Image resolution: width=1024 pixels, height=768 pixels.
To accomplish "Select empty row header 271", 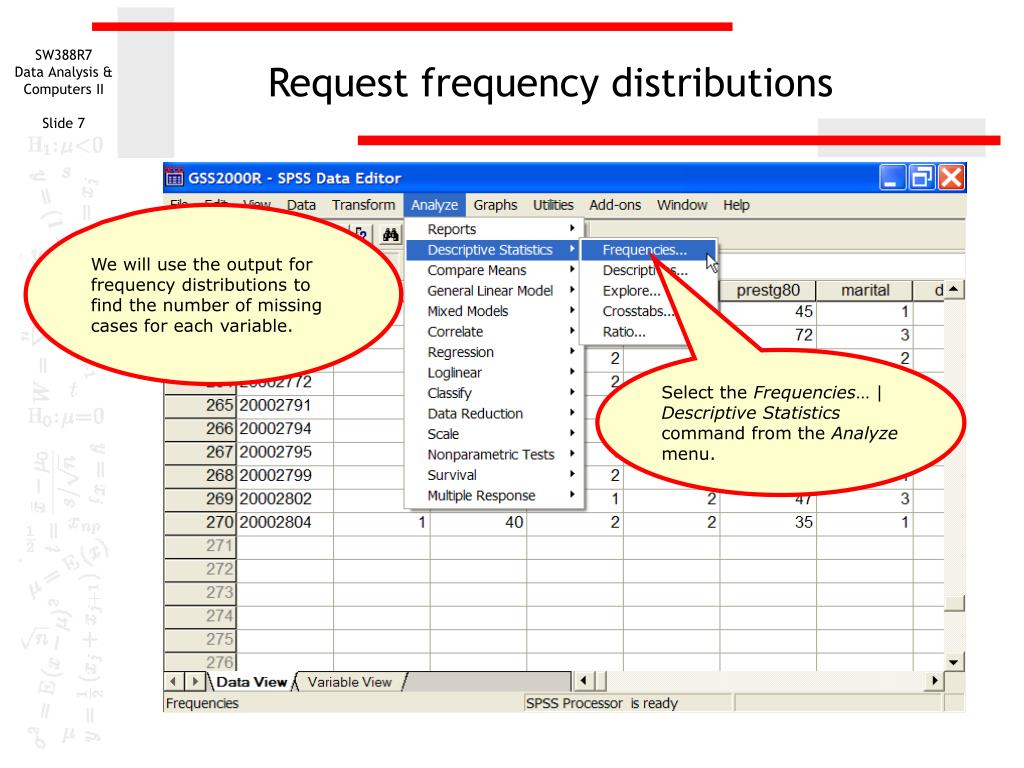I will point(200,546).
